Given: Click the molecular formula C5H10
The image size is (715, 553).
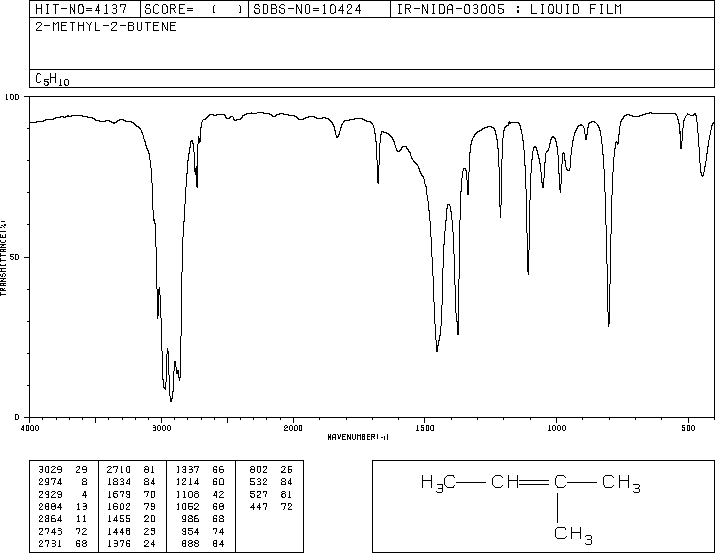Looking at the screenshot, I should 52,79.
